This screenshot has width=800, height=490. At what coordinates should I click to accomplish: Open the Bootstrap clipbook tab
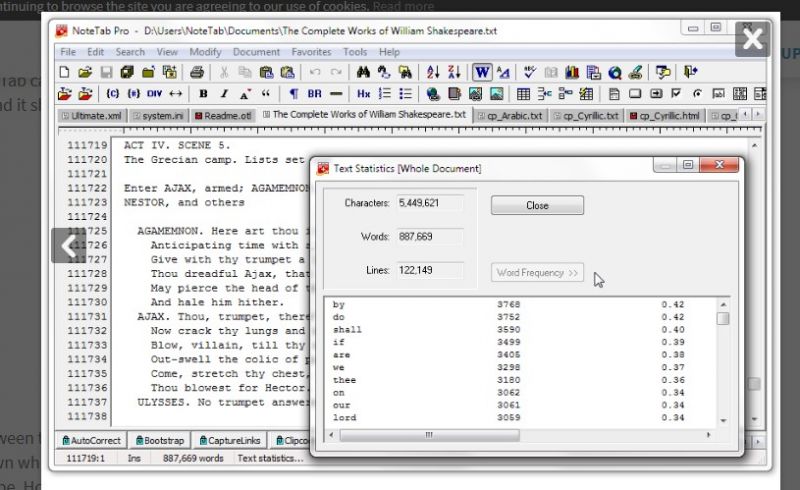pyautogui.click(x=160, y=440)
